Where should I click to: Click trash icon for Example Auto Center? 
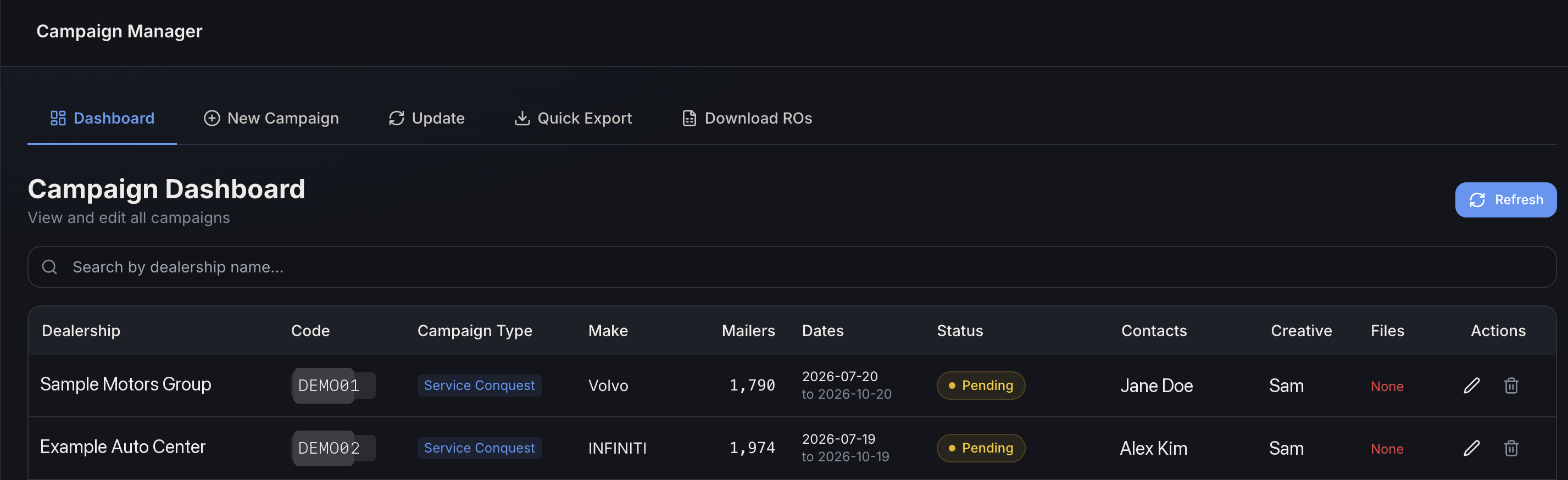click(1511, 448)
